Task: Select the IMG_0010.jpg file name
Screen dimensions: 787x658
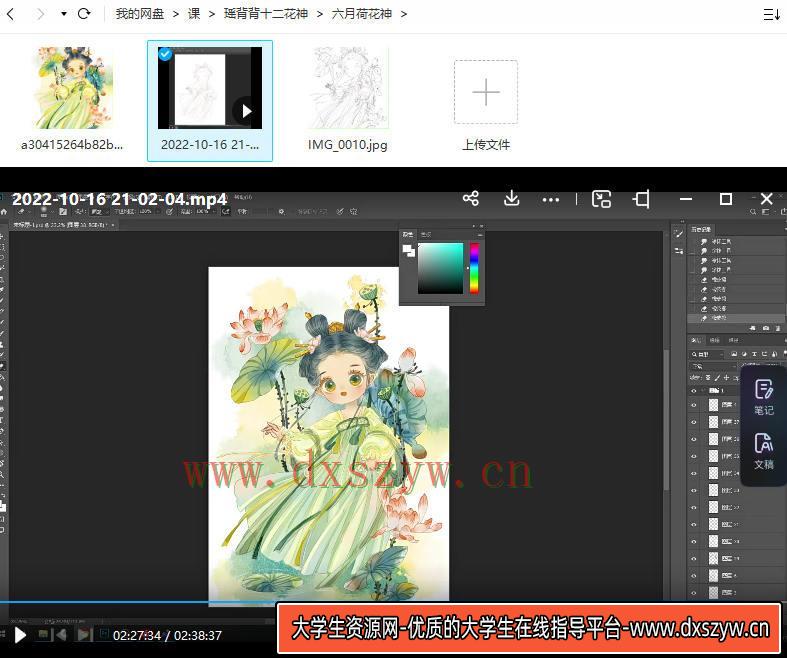Action: (x=348, y=145)
